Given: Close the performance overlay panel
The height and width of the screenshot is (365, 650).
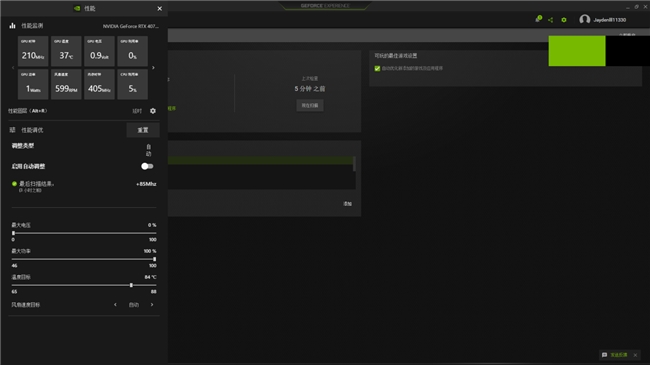Looking at the screenshot, I should [160, 8].
